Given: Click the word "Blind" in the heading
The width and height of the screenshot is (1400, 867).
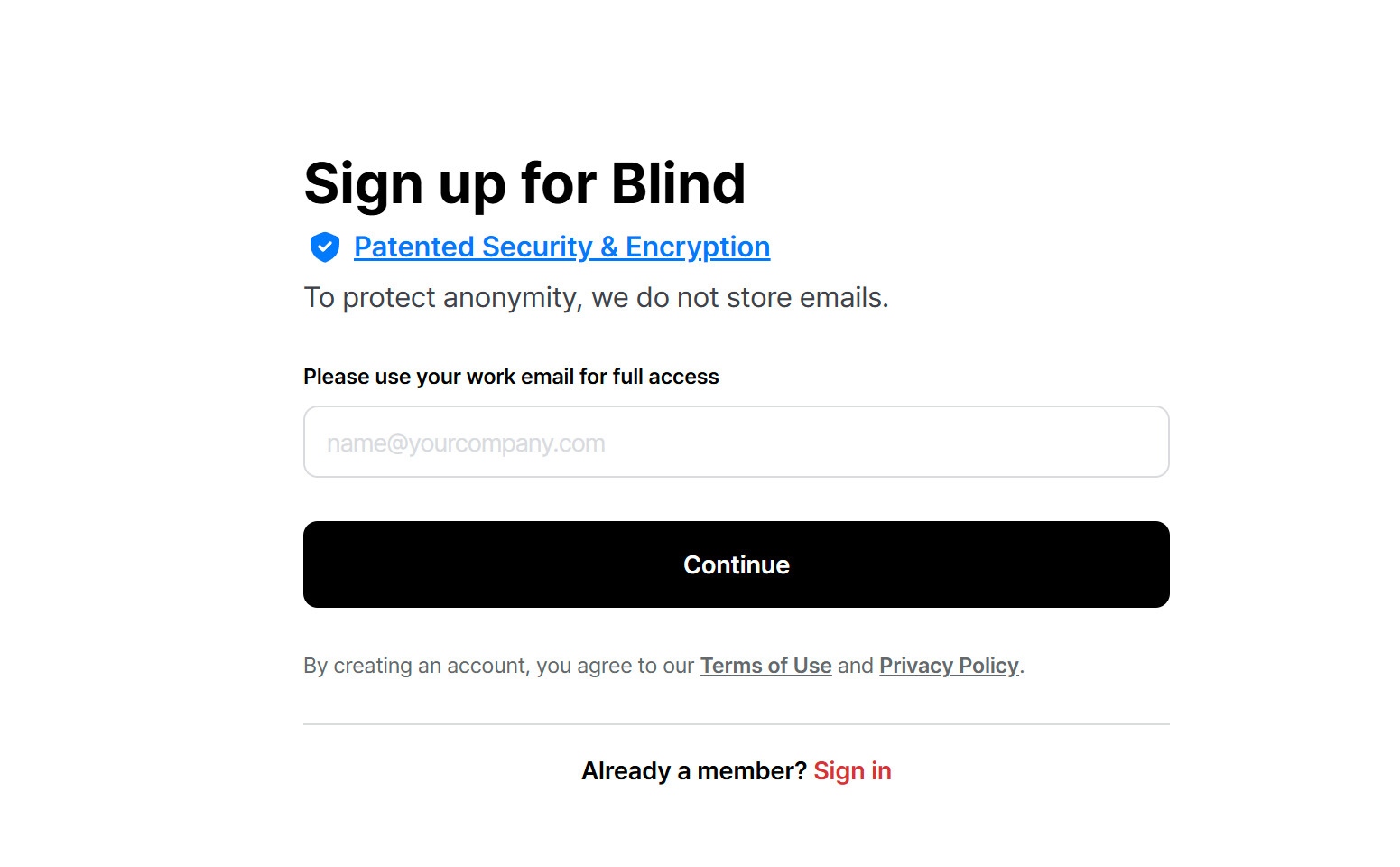Looking at the screenshot, I should tap(678, 183).
